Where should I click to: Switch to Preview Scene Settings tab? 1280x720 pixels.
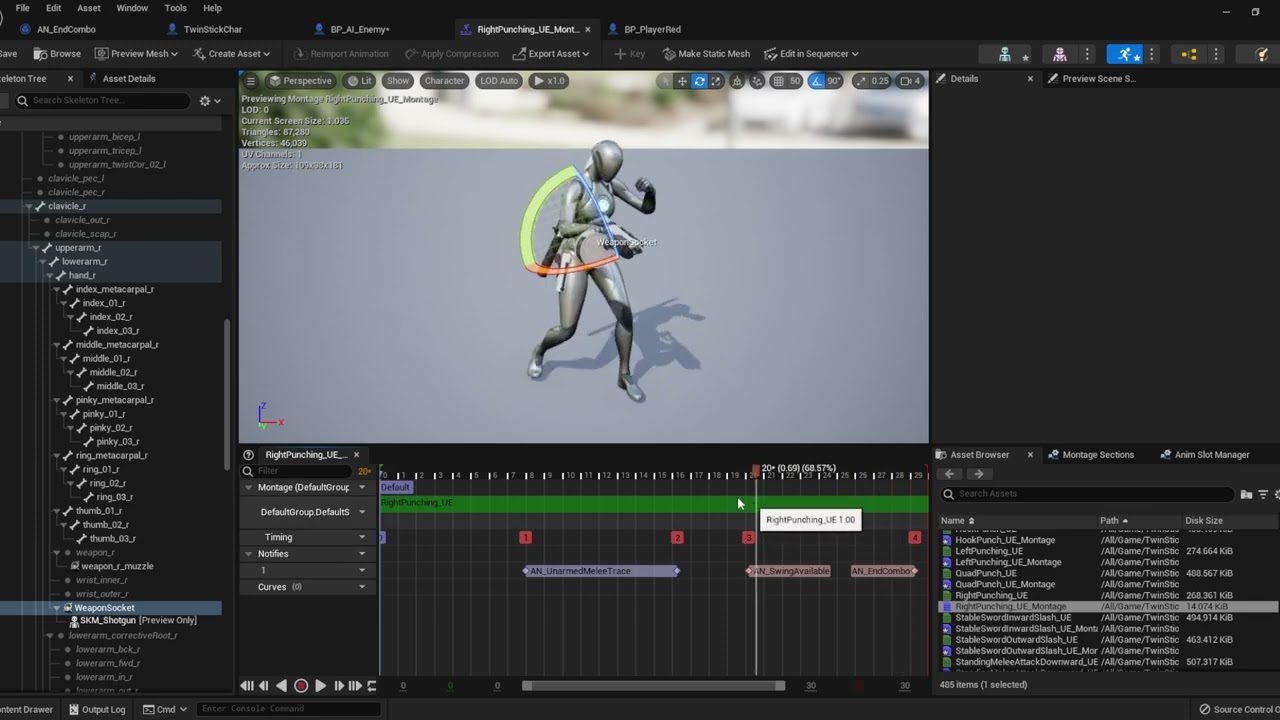(x=1098, y=79)
